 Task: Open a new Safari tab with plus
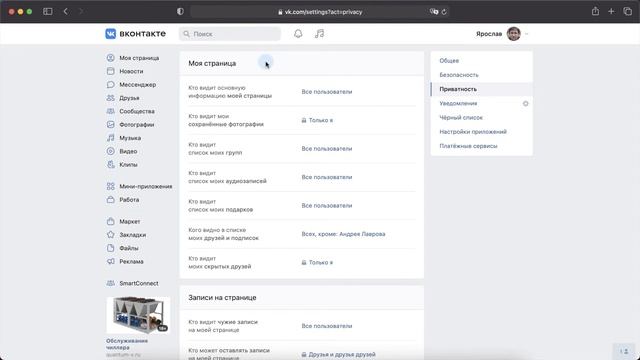[x=611, y=11]
